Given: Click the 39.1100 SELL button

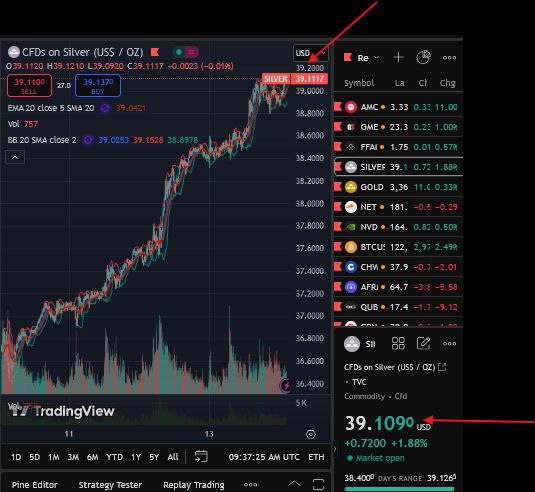Looking at the screenshot, I should pyautogui.click(x=29, y=86).
